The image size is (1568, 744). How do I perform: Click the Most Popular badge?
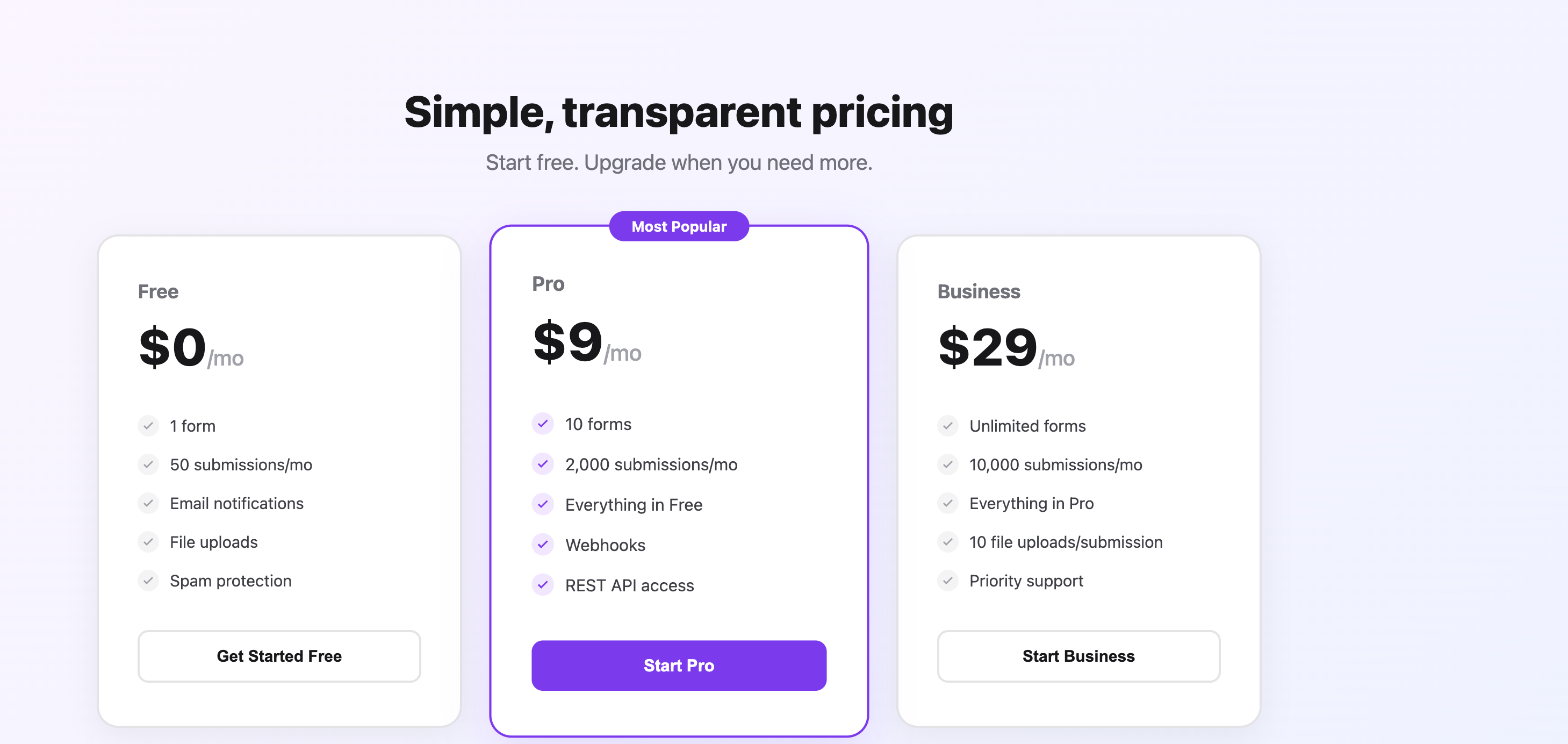coord(679,226)
